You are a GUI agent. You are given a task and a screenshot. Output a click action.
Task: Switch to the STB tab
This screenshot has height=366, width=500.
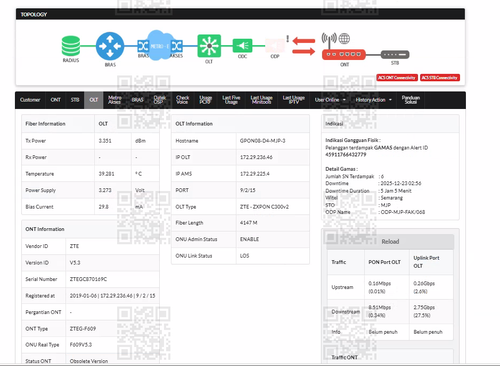[75, 100]
